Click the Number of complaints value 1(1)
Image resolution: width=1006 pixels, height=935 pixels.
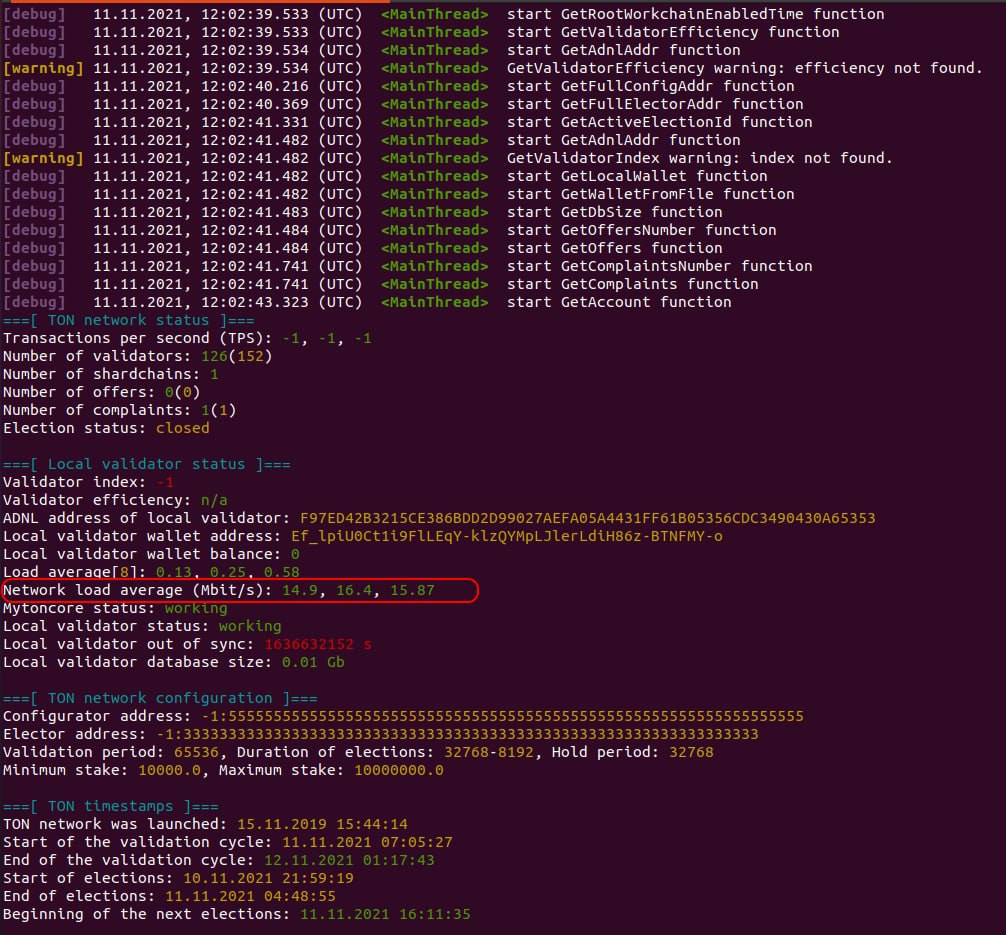point(218,410)
